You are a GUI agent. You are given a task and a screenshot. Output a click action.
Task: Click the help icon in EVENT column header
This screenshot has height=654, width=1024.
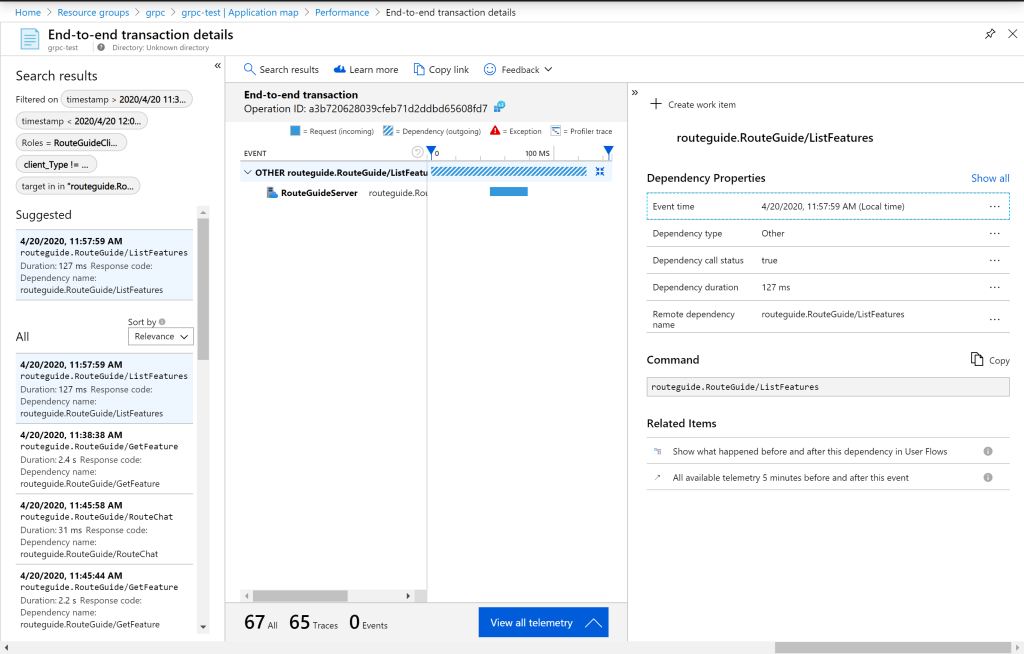tap(418, 153)
